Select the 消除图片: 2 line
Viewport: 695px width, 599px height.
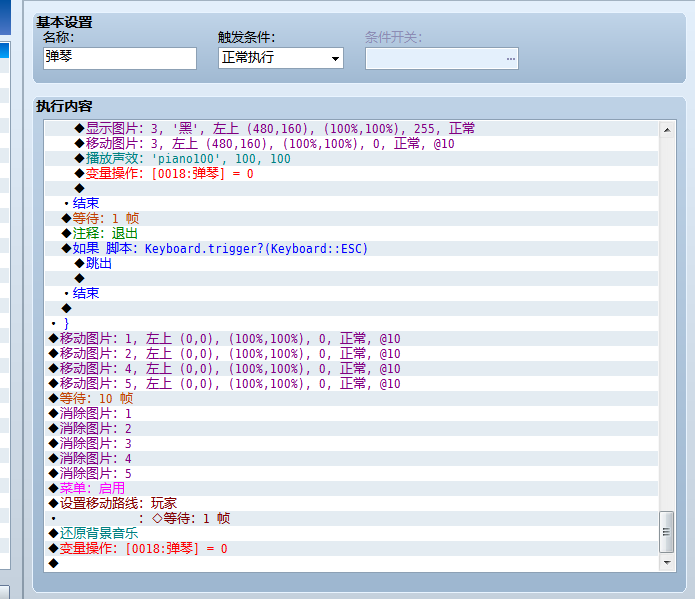tap(351, 429)
